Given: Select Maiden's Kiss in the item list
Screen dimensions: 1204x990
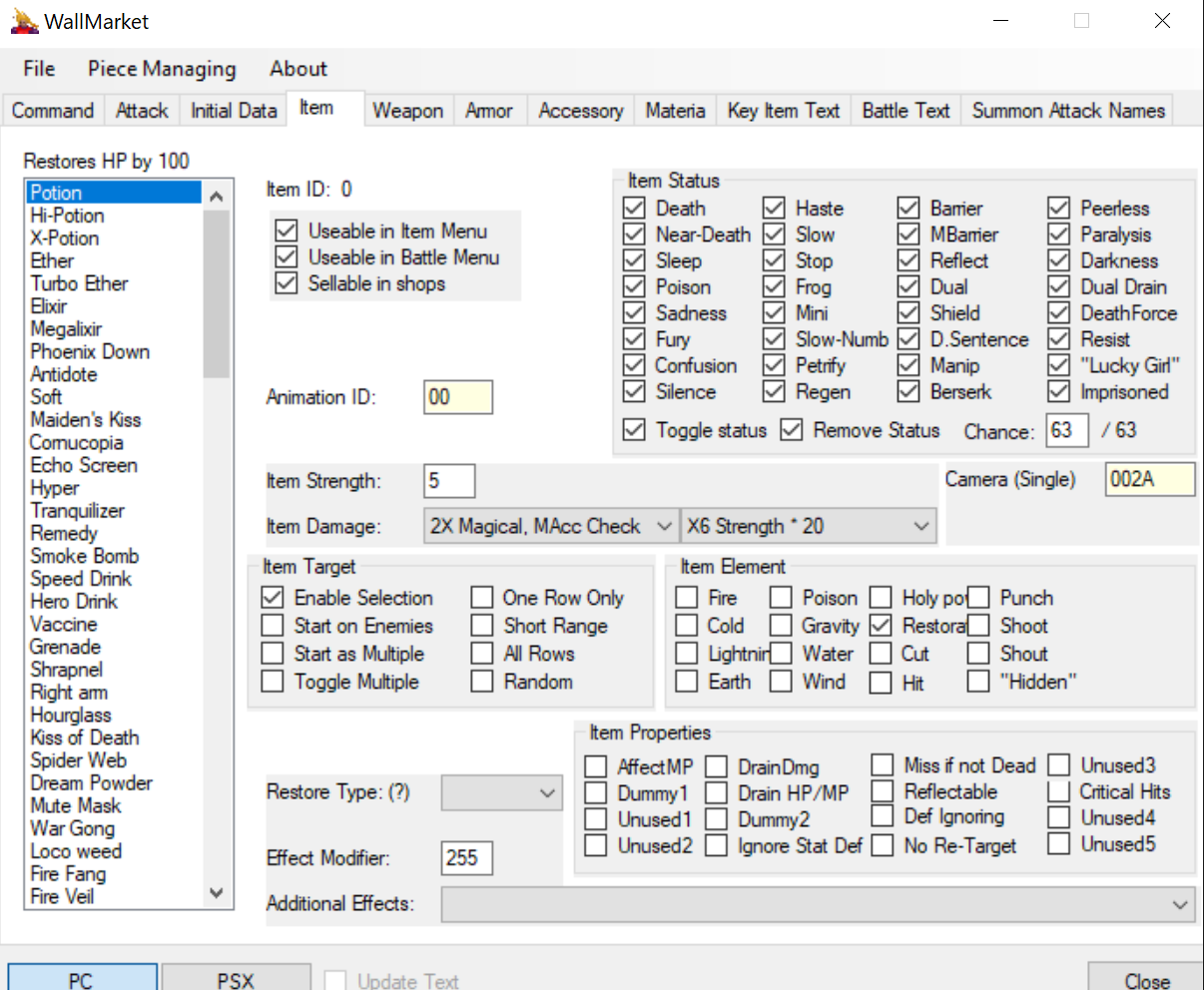Looking at the screenshot, I should click(86, 419).
